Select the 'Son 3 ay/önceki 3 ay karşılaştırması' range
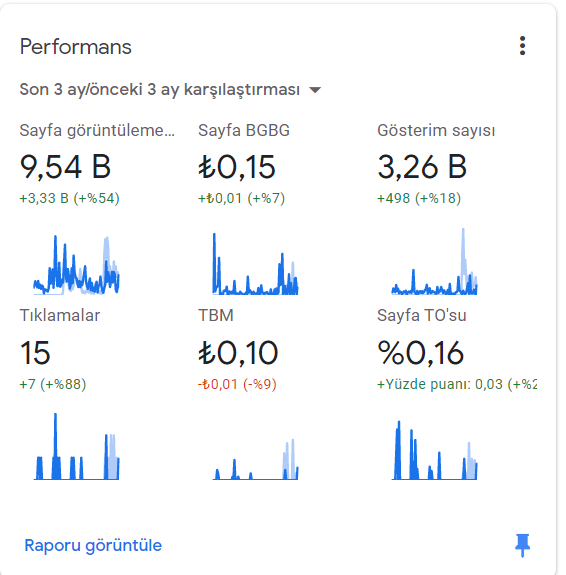The width and height of the screenshot is (566, 575). pyautogui.click(x=160, y=89)
